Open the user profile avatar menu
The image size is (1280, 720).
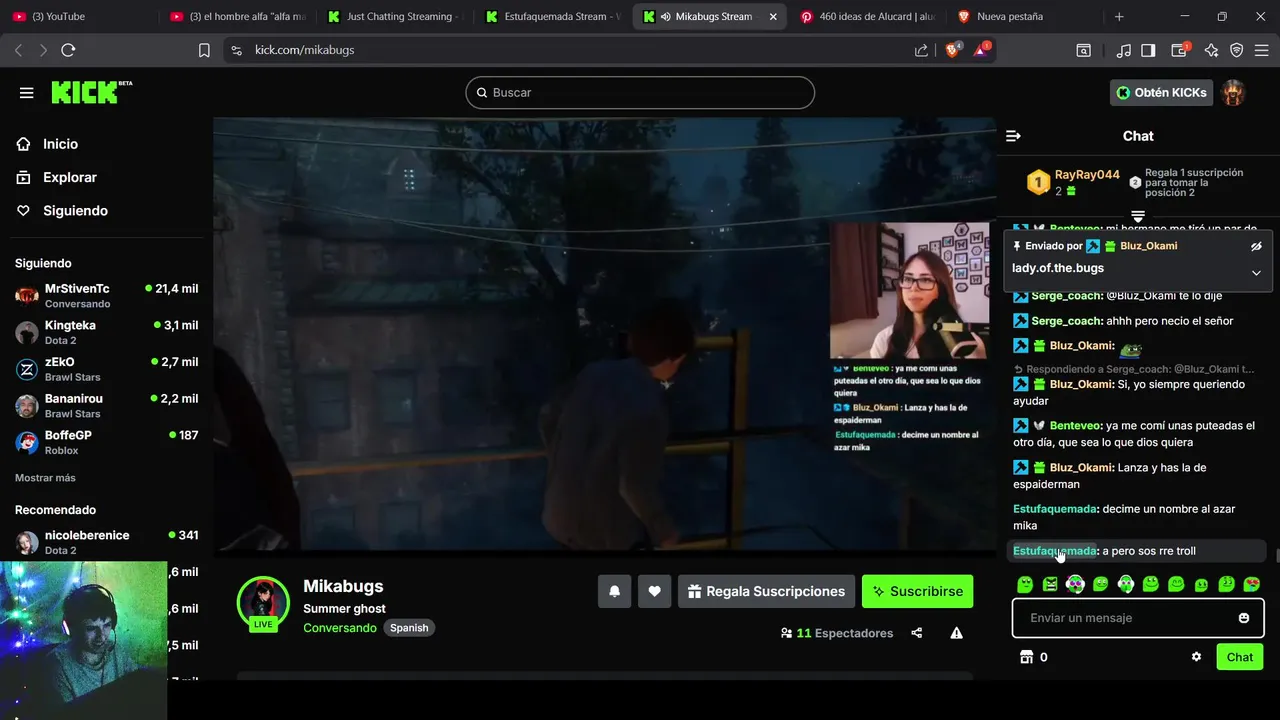click(1233, 92)
